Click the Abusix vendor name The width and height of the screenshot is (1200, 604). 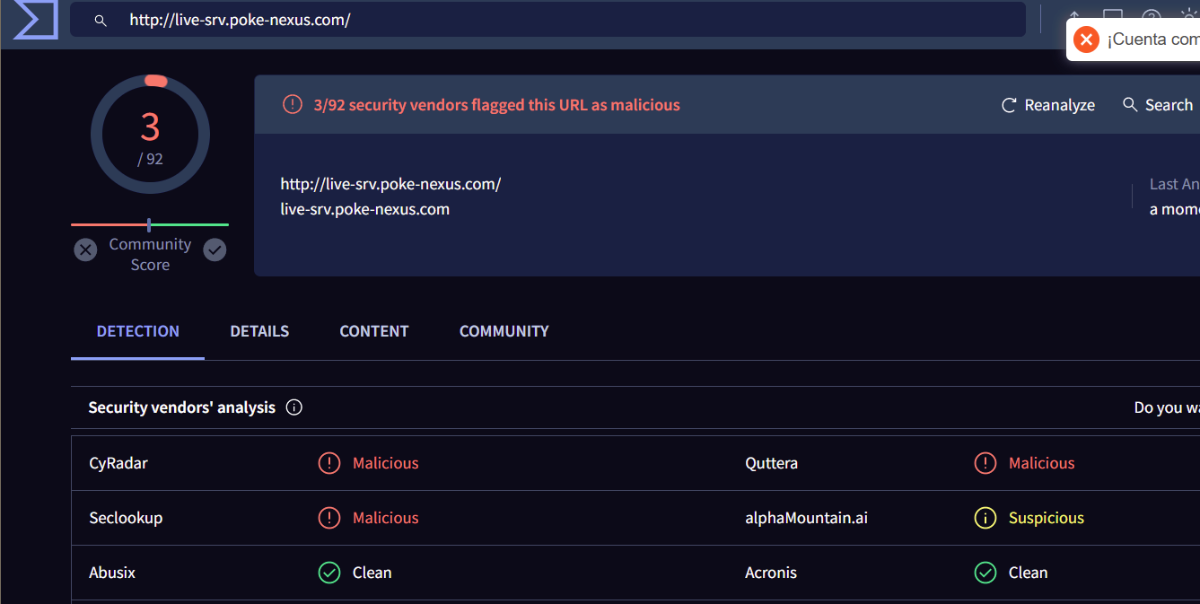[112, 573]
